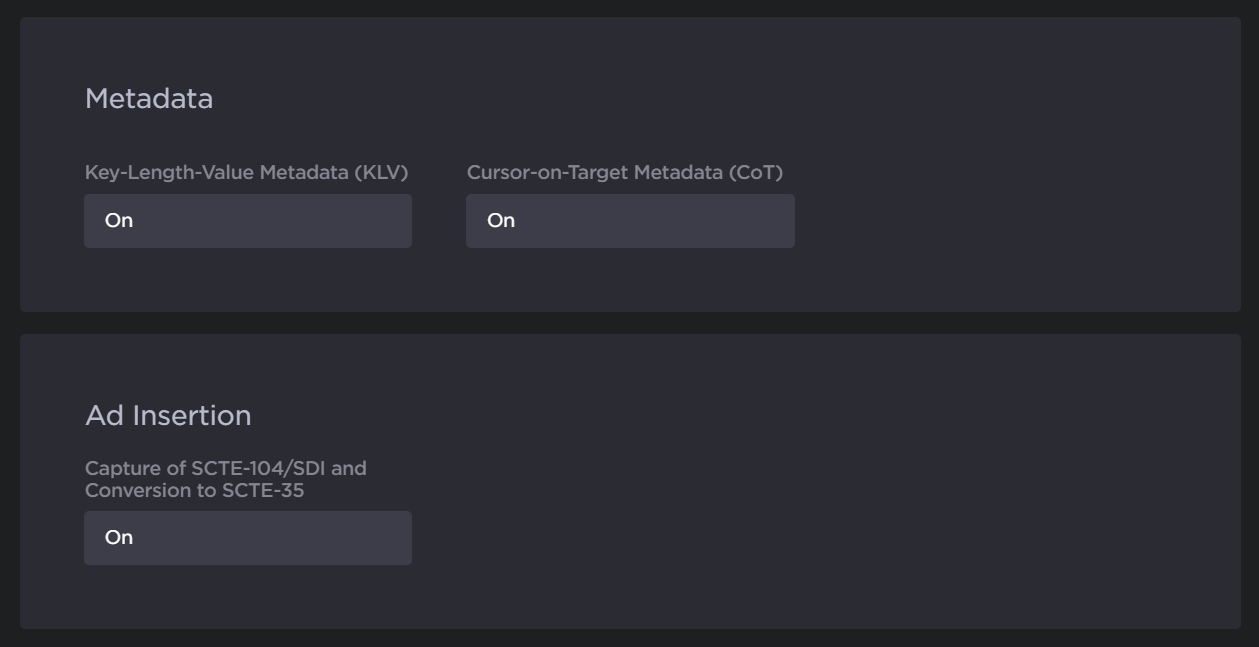
Task: Expand the SCTE-104/SDI capture setting dropdown
Action: point(247,538)
